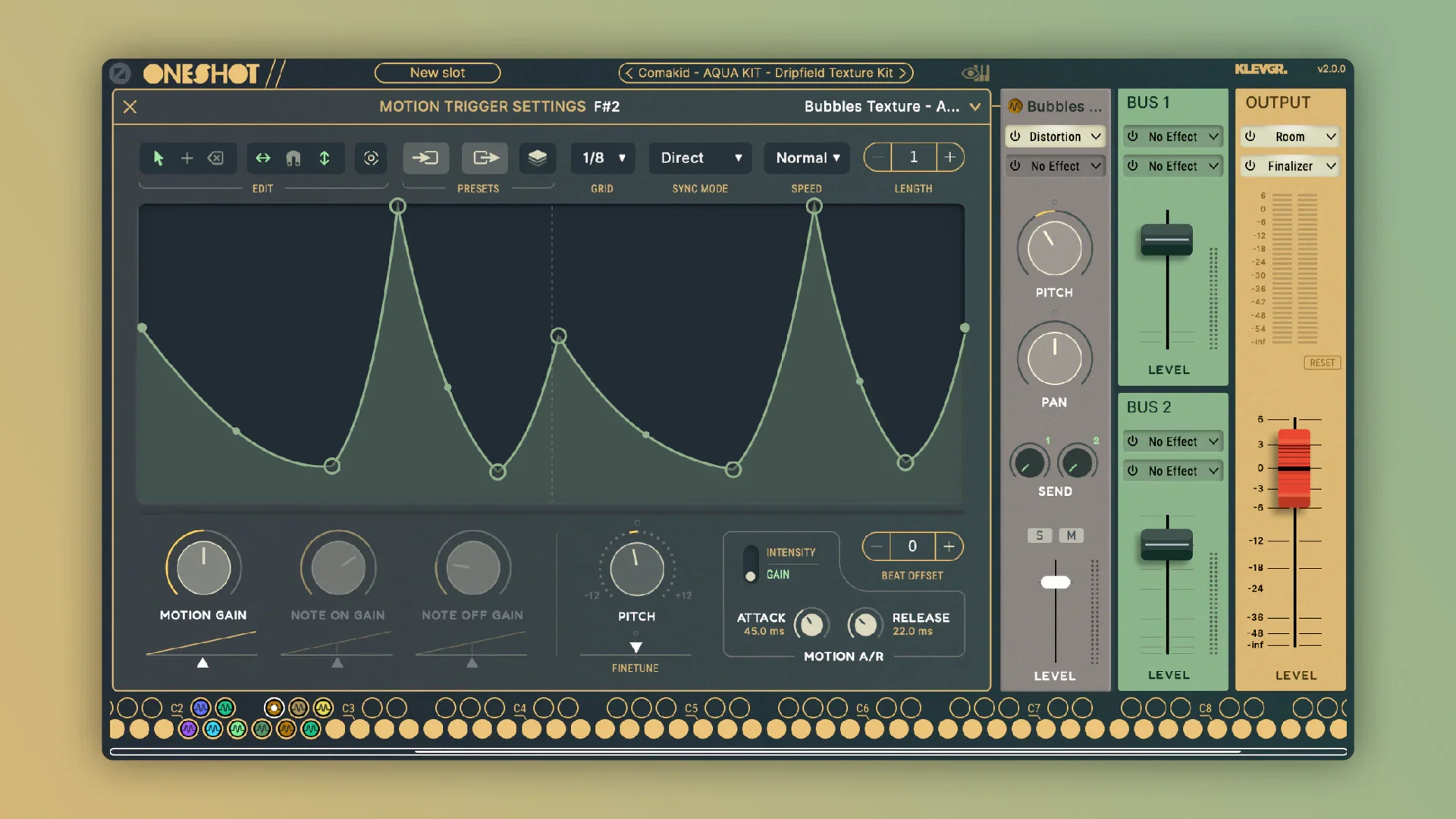Click the New slot button
Screen dimensions: 1456x819
(438, 73)
